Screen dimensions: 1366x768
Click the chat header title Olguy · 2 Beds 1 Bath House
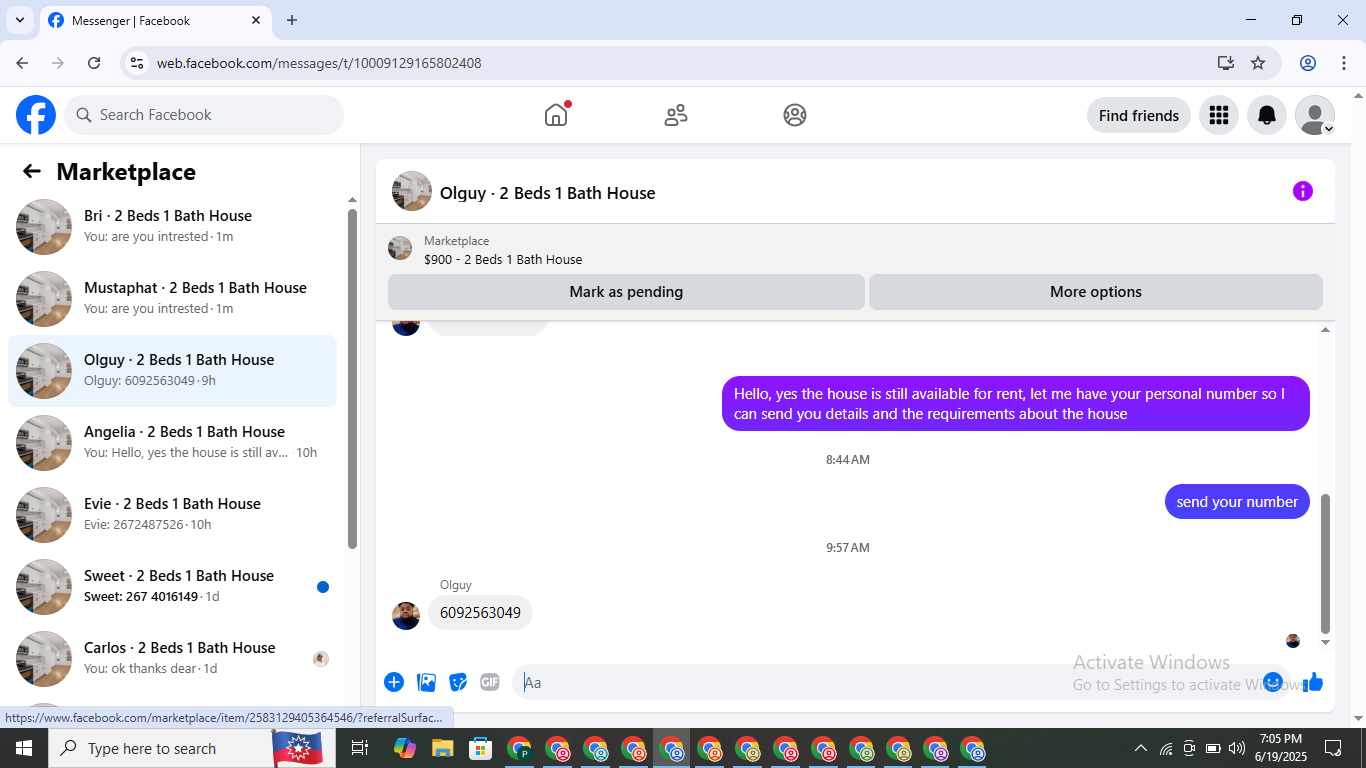548,193
